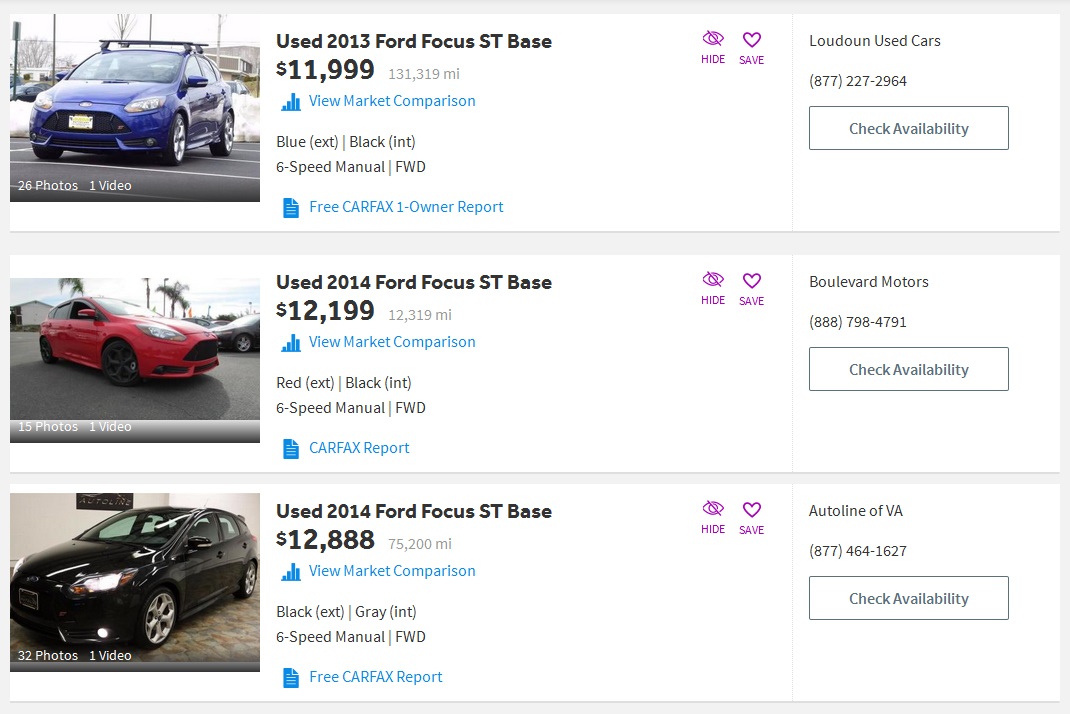Screen dimensions: 1070x714
Task: Hide the black $12,888 Focus ST listing
Action: pyautogui.click(x=713, y=517)
